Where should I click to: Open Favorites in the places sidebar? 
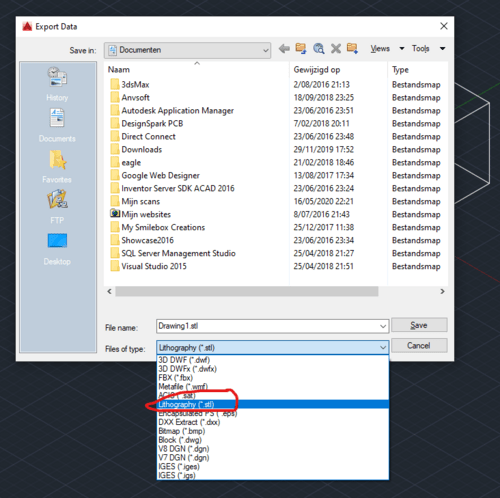[57, 167]
